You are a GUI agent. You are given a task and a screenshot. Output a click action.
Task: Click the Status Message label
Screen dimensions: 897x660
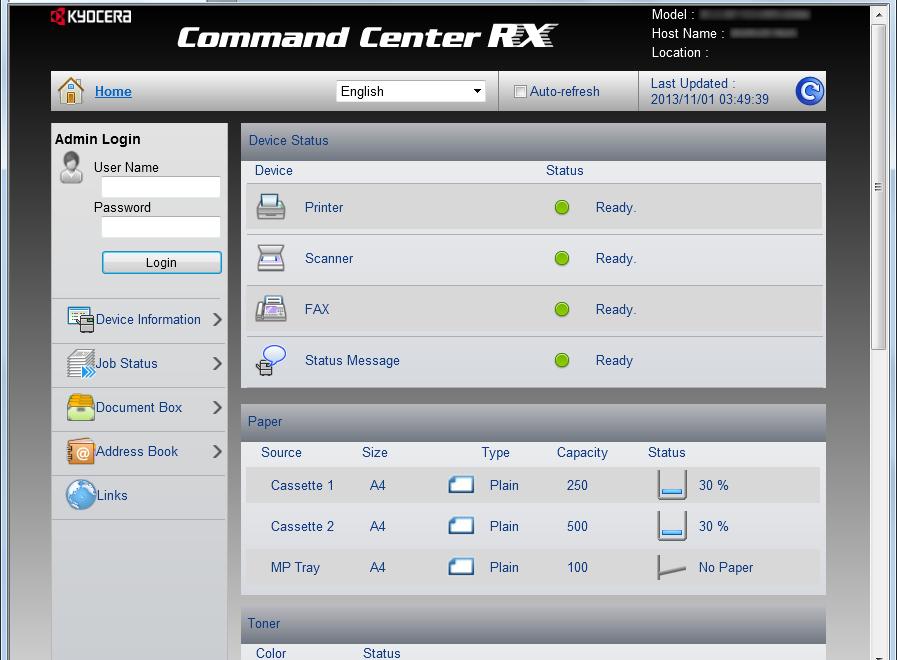tap(352, 360)
